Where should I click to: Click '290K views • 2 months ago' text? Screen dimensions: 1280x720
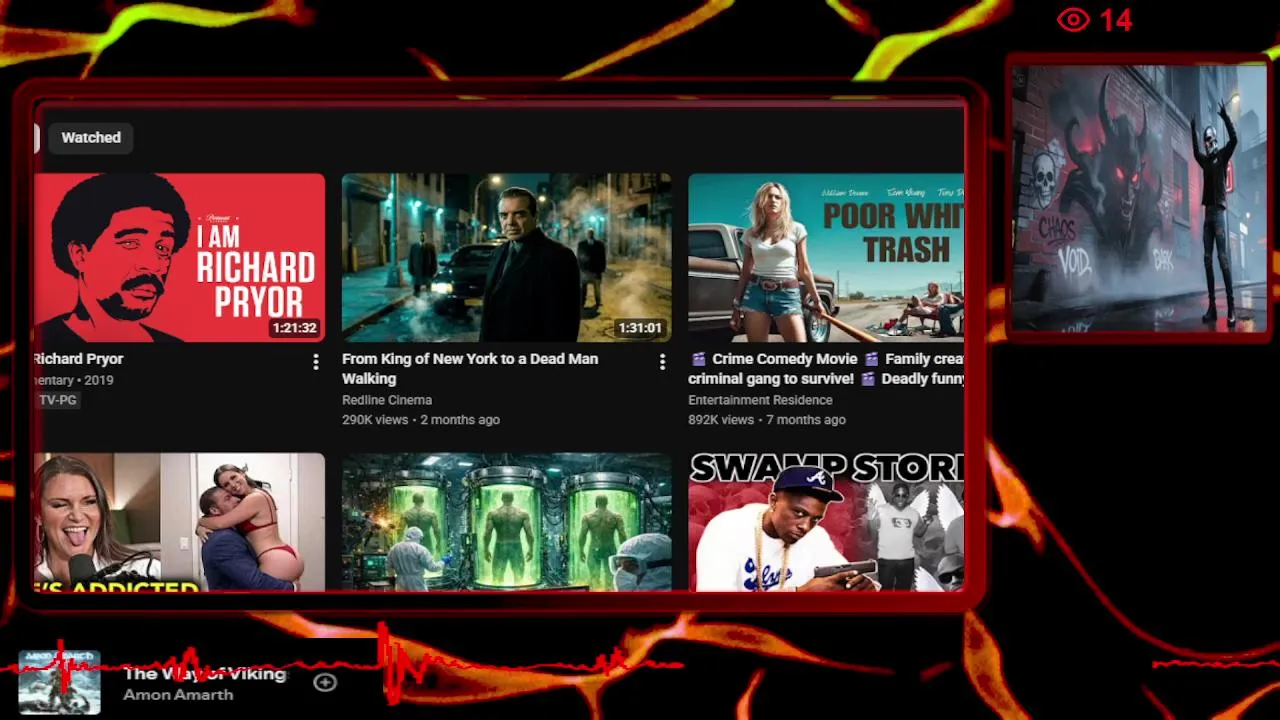pyautogui.click(x=421, y=420)
